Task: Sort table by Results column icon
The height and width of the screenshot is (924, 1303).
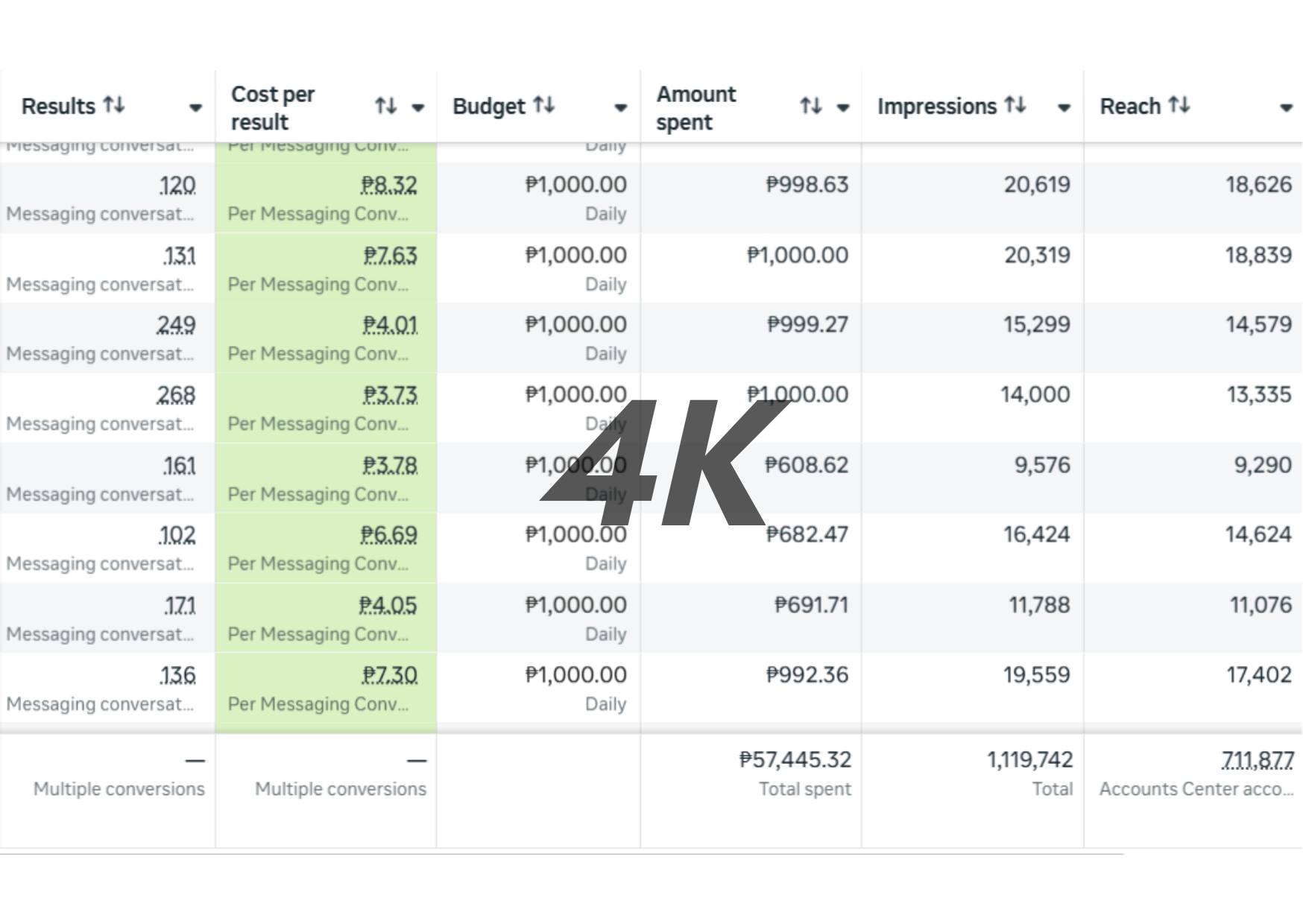Action: [x=114, y=105]
